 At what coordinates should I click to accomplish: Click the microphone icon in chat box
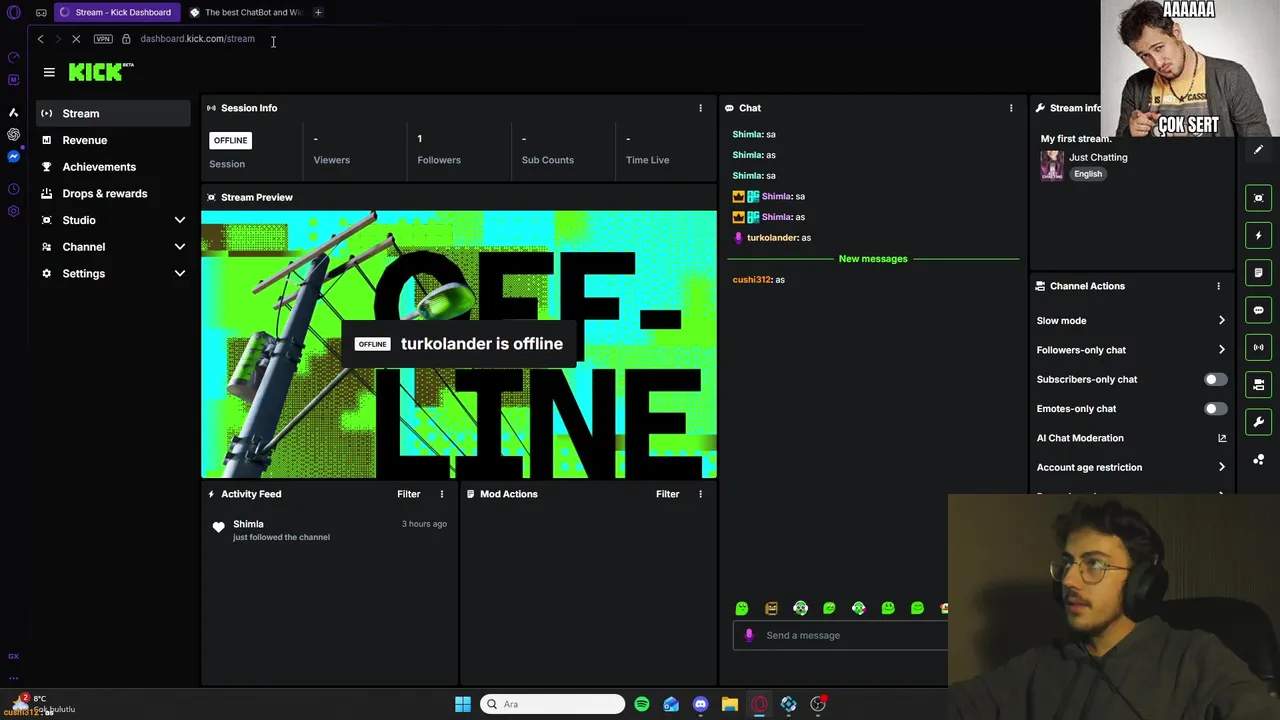pos(749,635)
